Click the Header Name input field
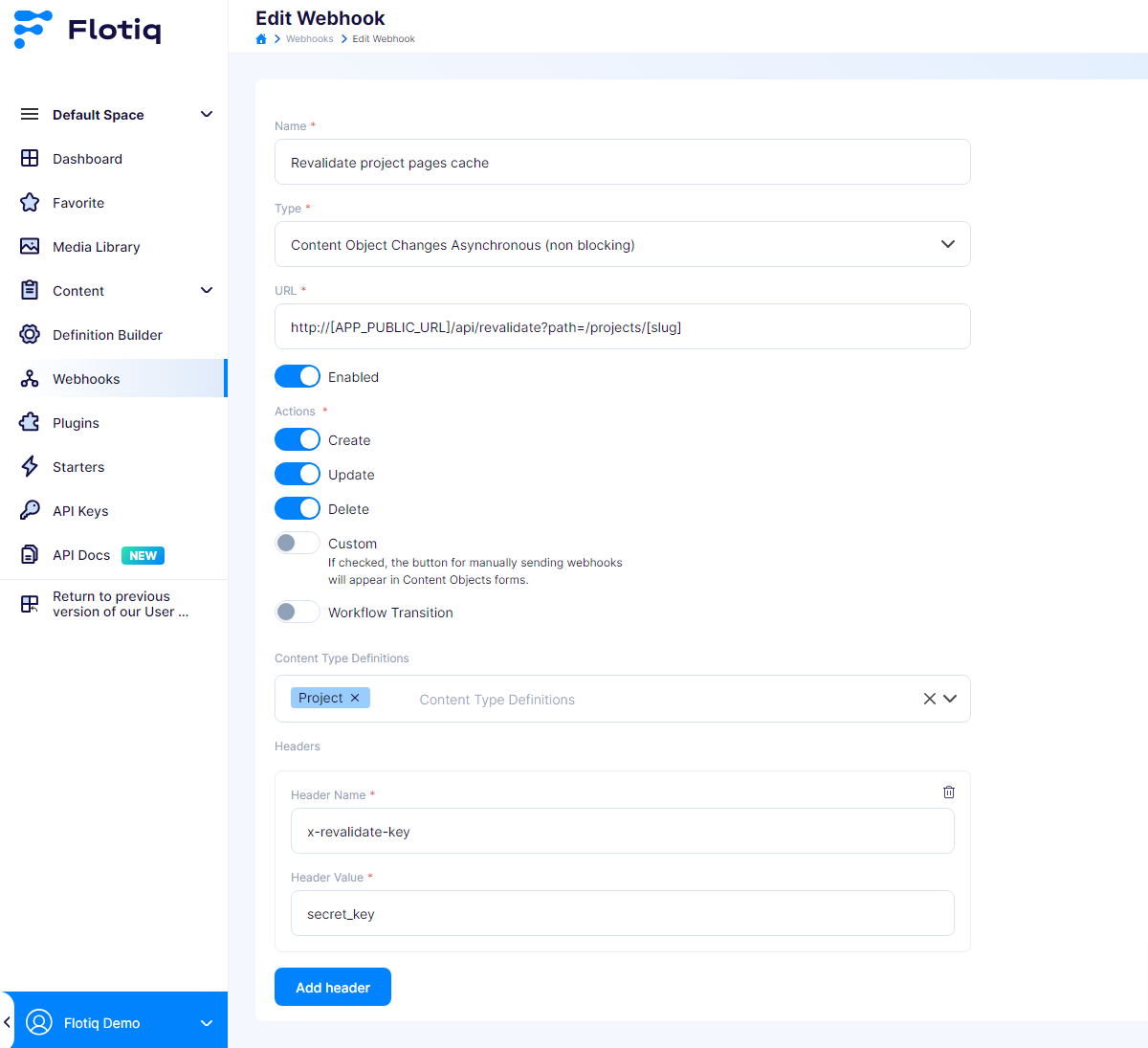Viewport: 1148px width, 1048px height. click(623, 831)
